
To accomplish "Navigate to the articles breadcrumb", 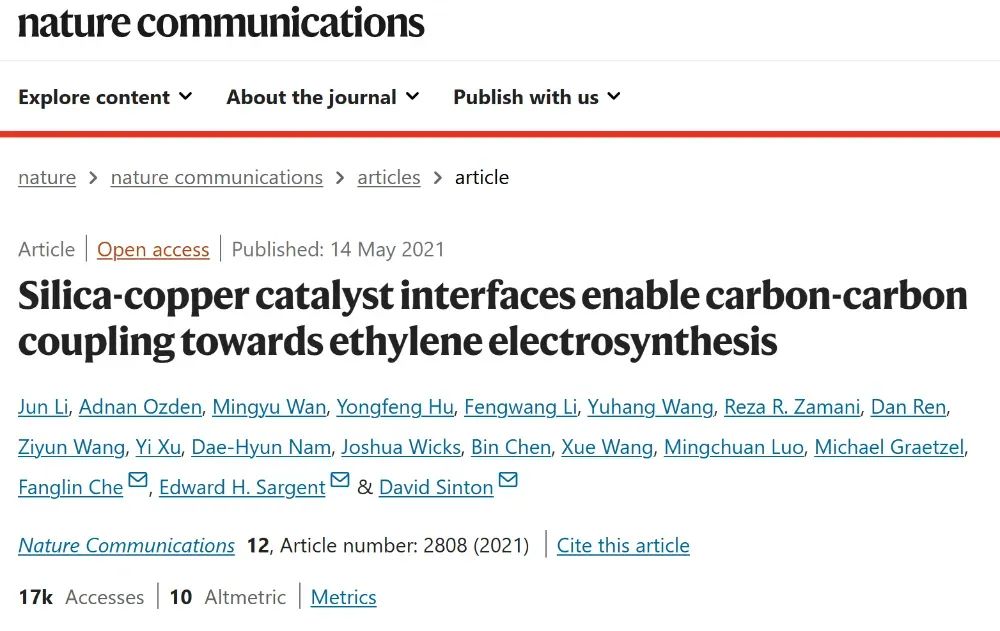I will 389,177.
